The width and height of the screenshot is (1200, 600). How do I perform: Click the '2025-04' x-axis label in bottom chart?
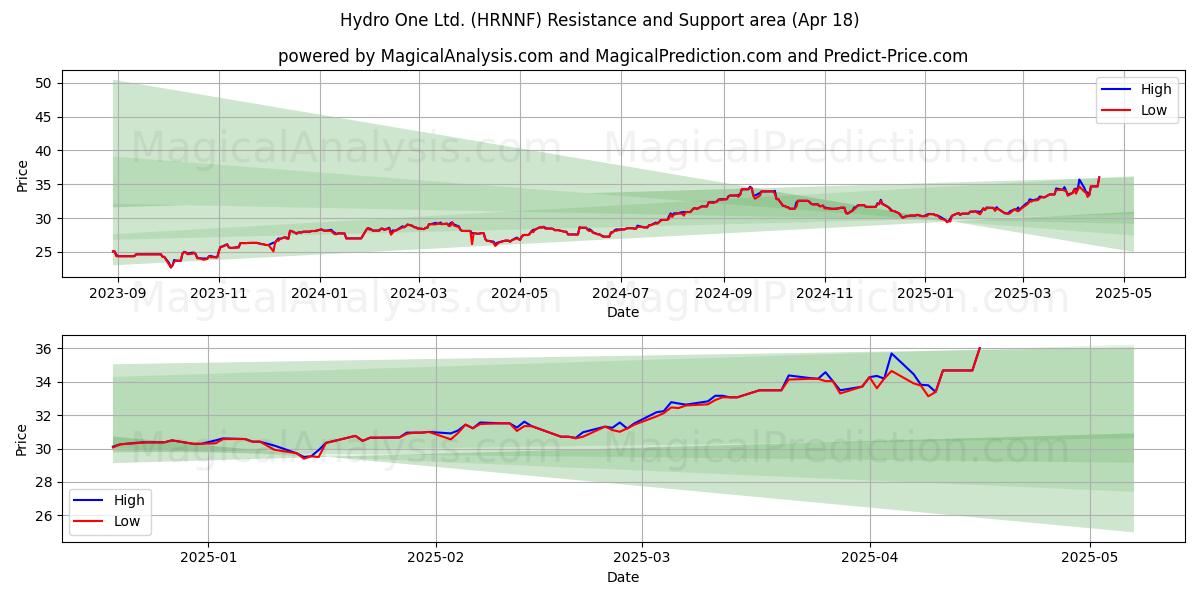tap(870, 558)
